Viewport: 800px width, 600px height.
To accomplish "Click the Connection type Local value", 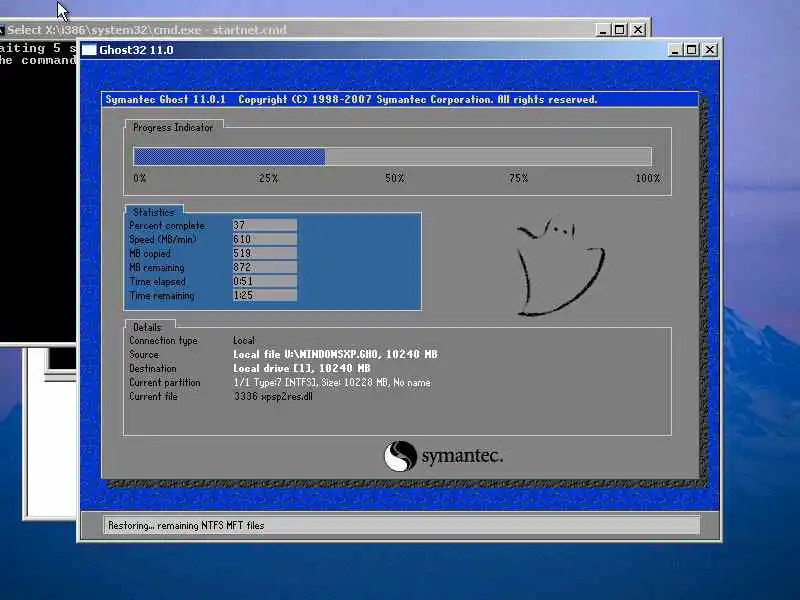I will (244, 340).
